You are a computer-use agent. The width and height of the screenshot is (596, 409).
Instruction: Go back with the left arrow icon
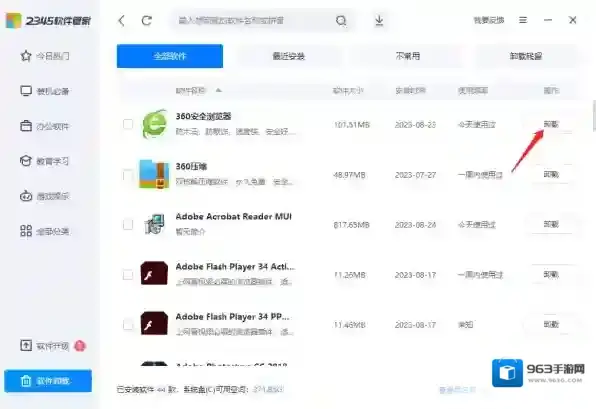122,21
